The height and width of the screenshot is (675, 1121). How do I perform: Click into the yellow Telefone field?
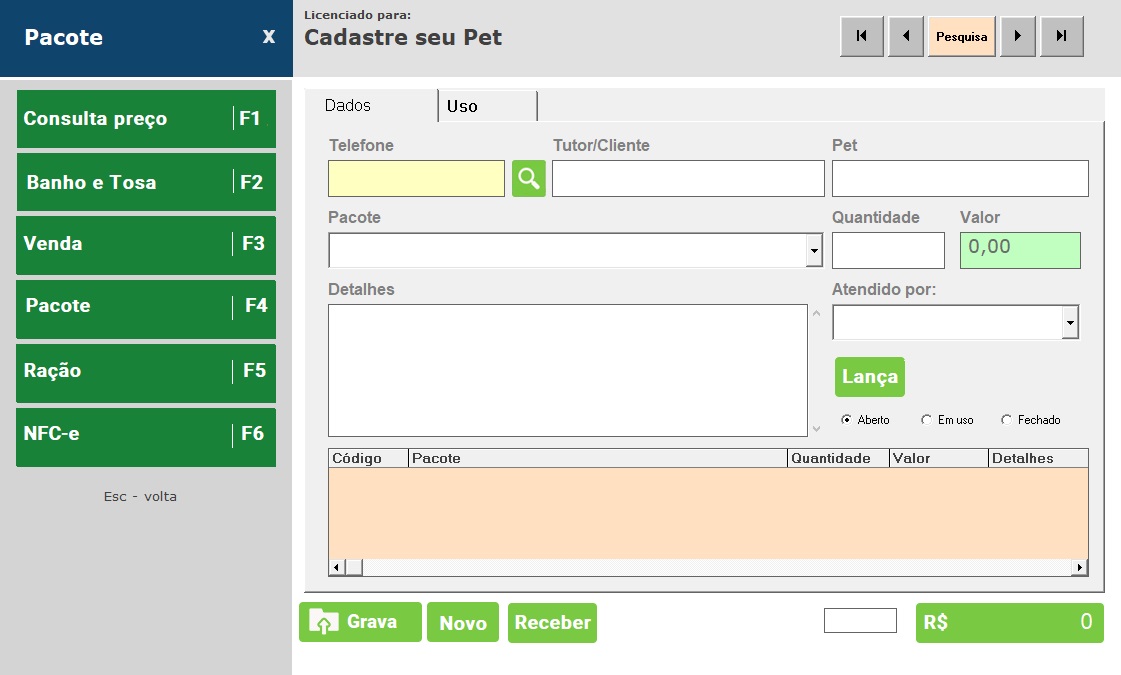(x=416, y=179)
